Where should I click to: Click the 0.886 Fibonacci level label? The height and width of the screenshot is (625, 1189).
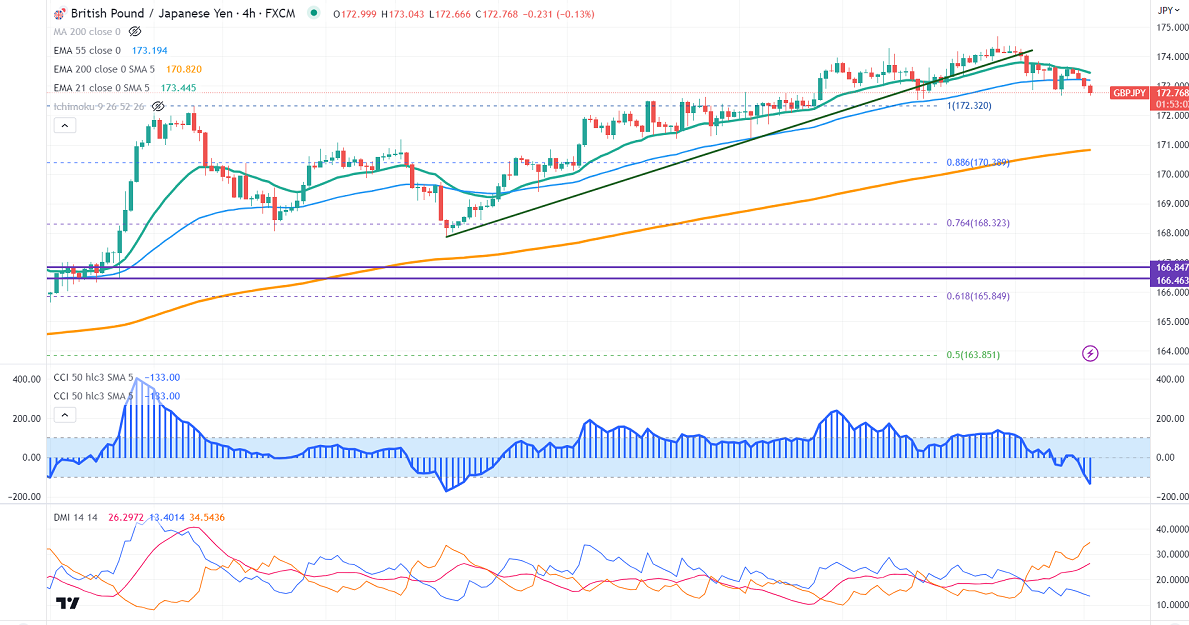click(x=977, y=162)
